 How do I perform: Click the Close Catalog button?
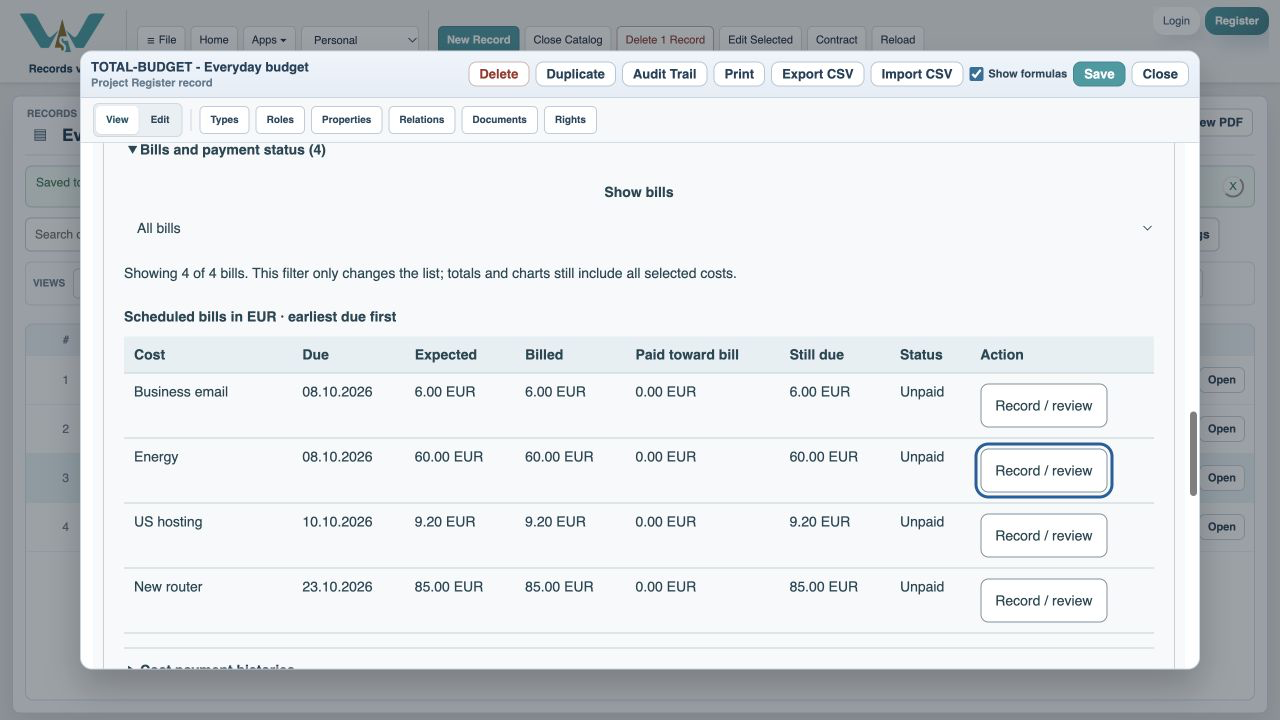[x=568, y=40]
